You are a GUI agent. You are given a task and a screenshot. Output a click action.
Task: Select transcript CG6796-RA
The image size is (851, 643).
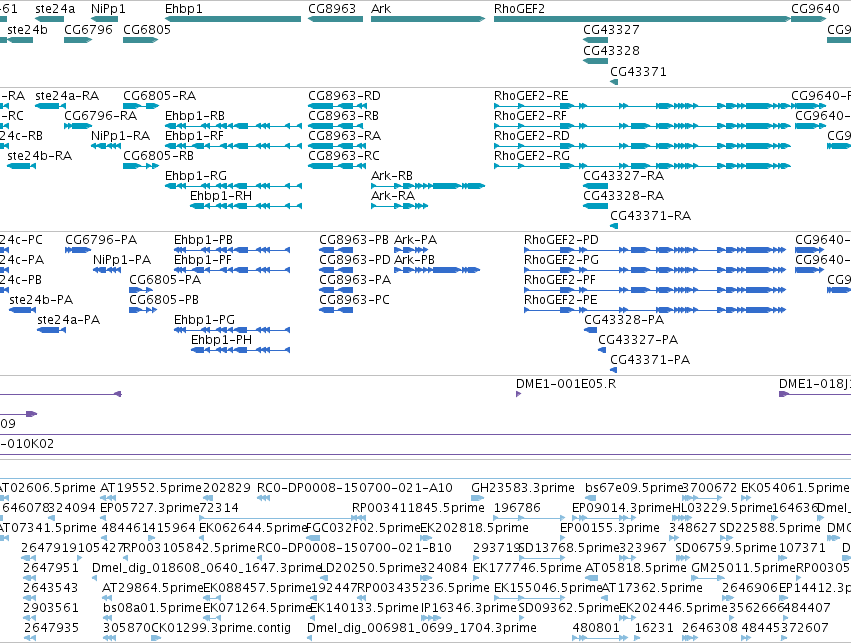[x=78, y=126]
